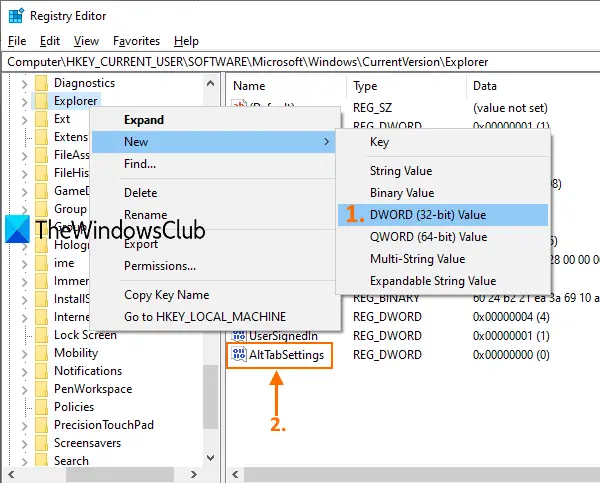This screenshot has width=600, height=483.
Task: Click the tree pane scroll down arrow
Action: (x=210, y=458)
